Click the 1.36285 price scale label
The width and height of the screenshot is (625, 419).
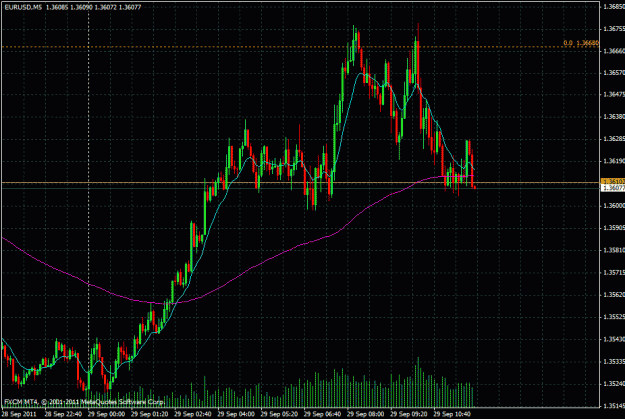[614, 139]
